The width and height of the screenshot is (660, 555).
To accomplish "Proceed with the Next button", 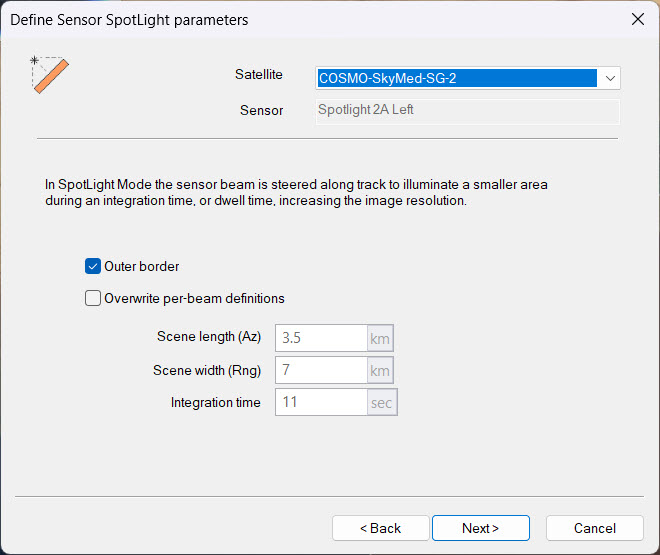I will coord(480,528).
